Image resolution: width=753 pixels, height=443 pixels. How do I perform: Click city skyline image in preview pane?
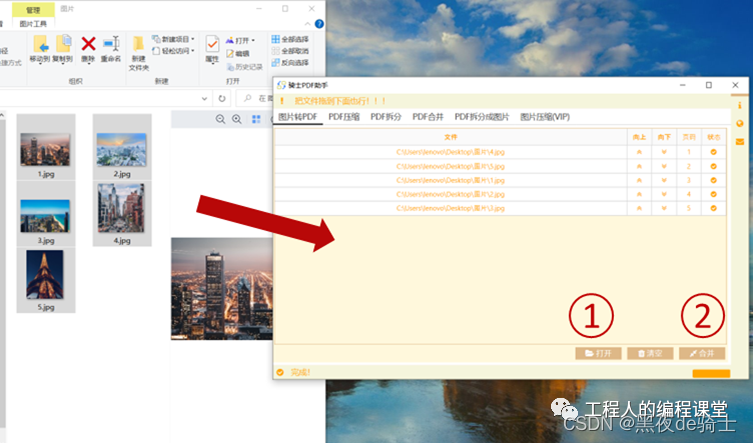[x=222, y=289]
